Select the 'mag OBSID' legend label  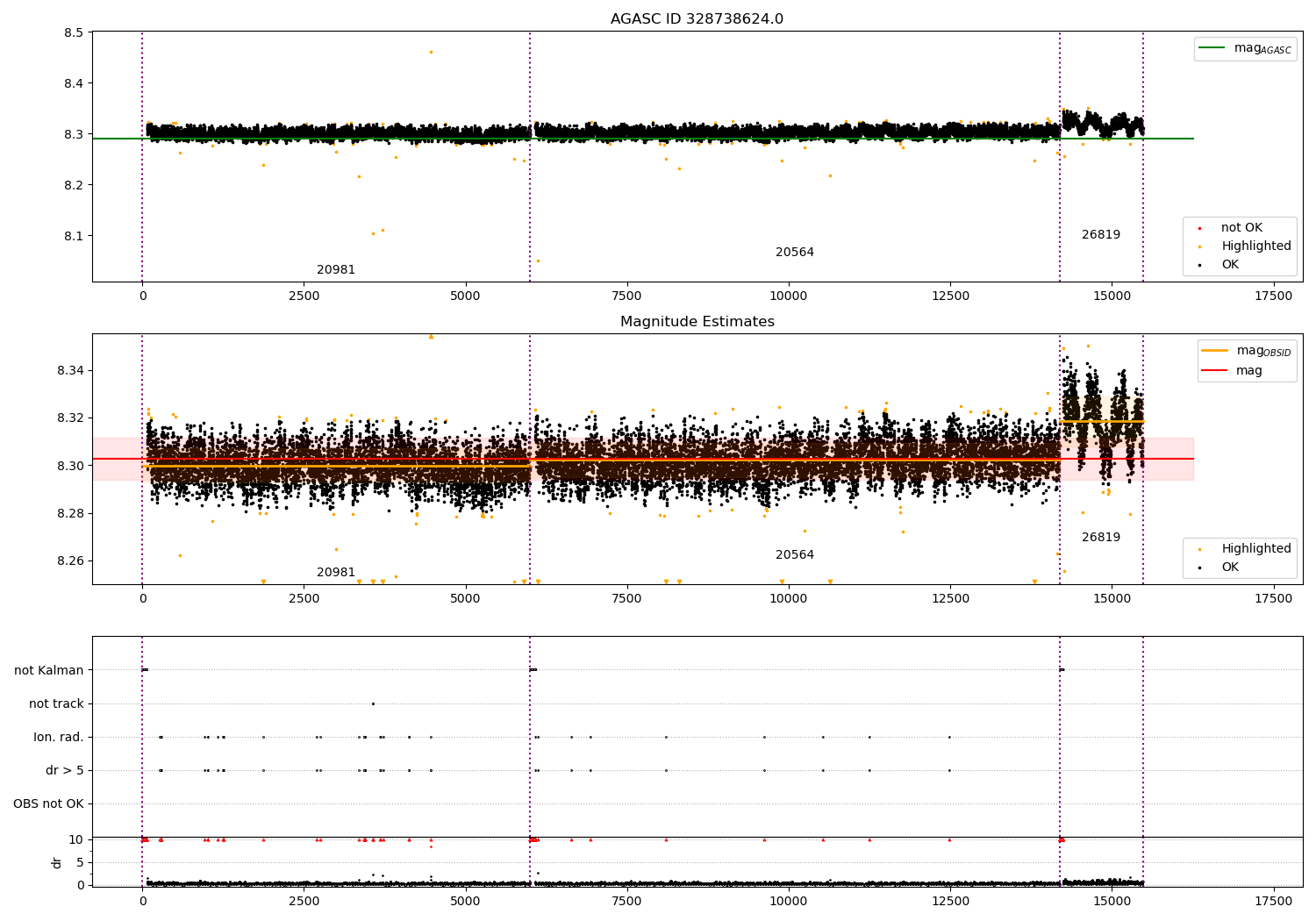coord(1264,351)
